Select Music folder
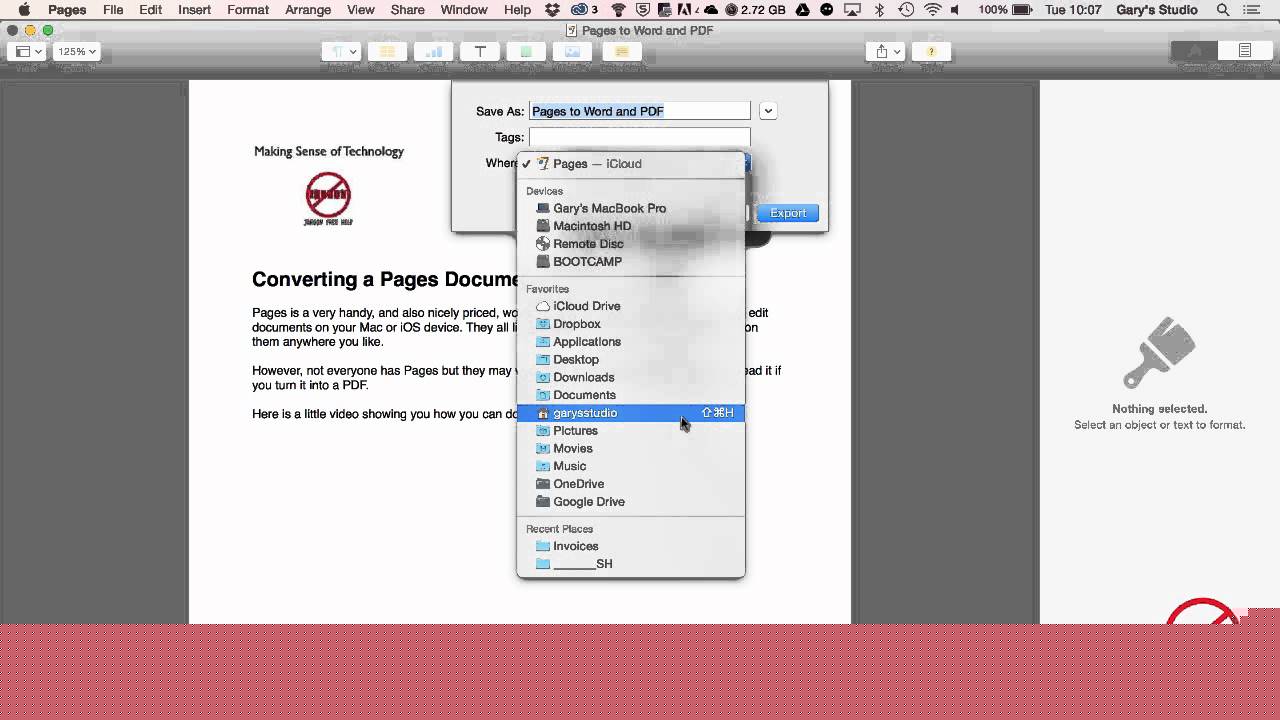1280x720 pixels. (631, 466)
